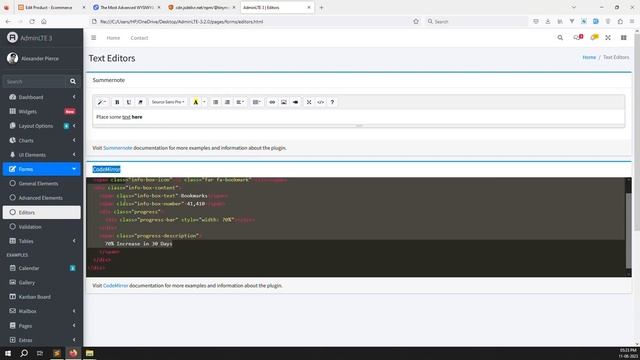Screen dimensions: 640x360
Task: Expand the Tables sidebar menu
Action: 42,241
